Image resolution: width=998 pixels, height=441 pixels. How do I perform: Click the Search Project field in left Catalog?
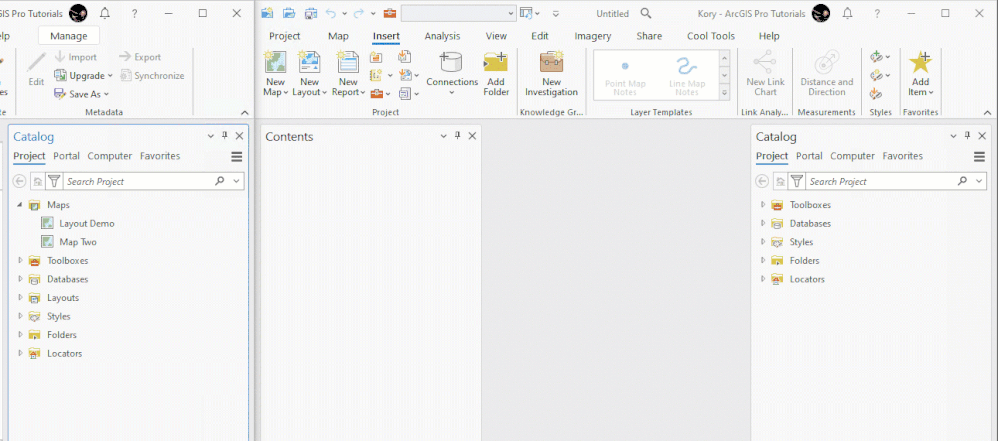(139, 181)
